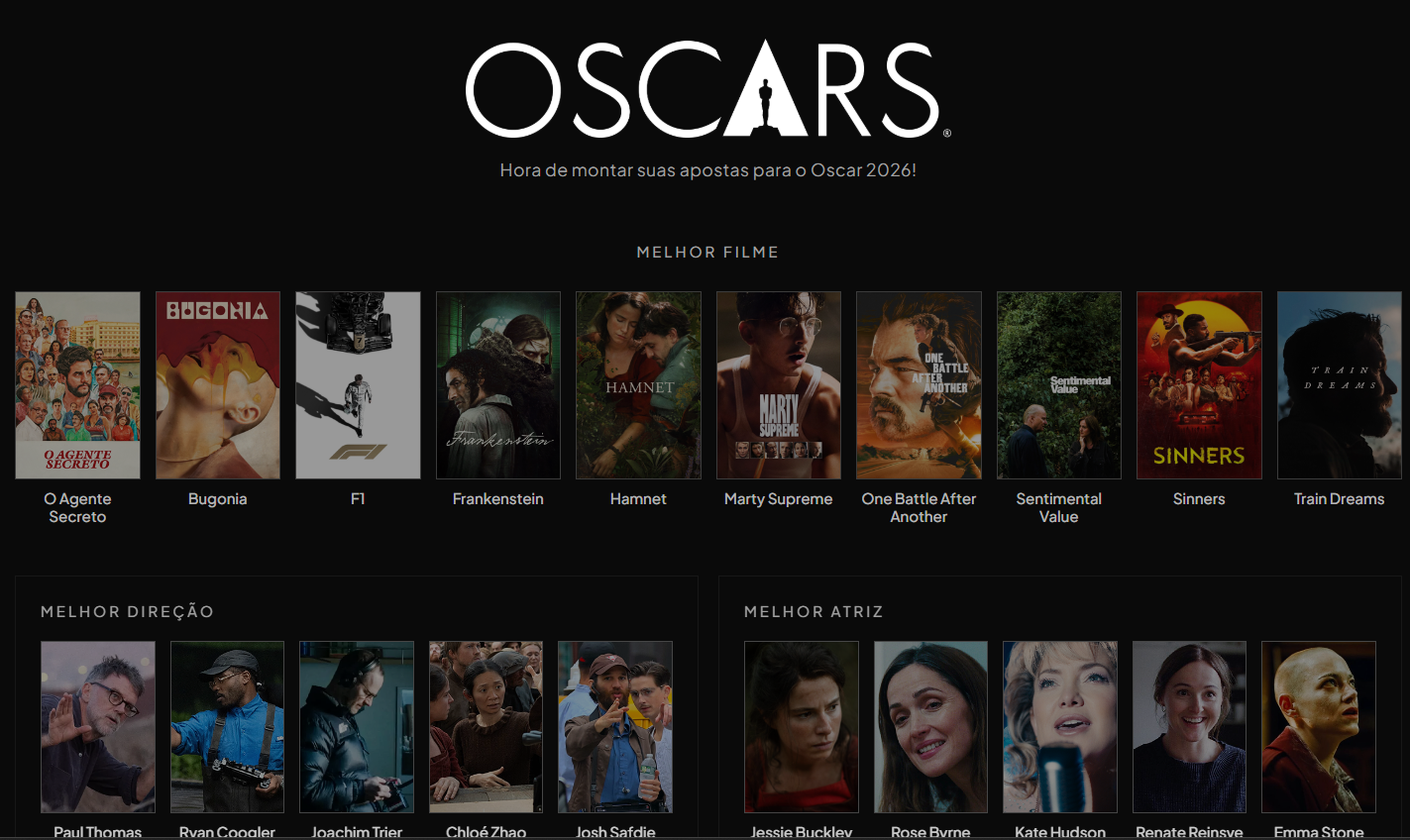The width and height of the screenshot is (1410, 840).
Task: Pick Kate Hudson for best actress
Action: click(1060, 727)
